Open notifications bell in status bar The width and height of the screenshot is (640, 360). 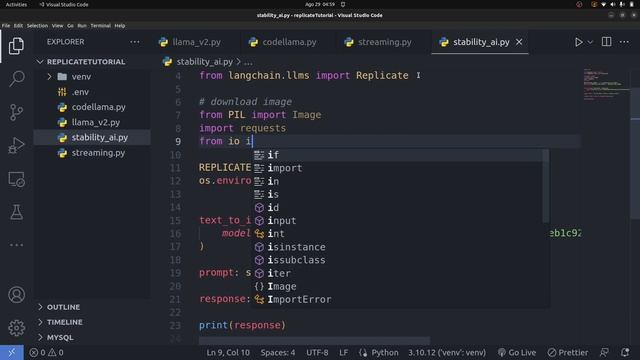[x=625, y=352]
